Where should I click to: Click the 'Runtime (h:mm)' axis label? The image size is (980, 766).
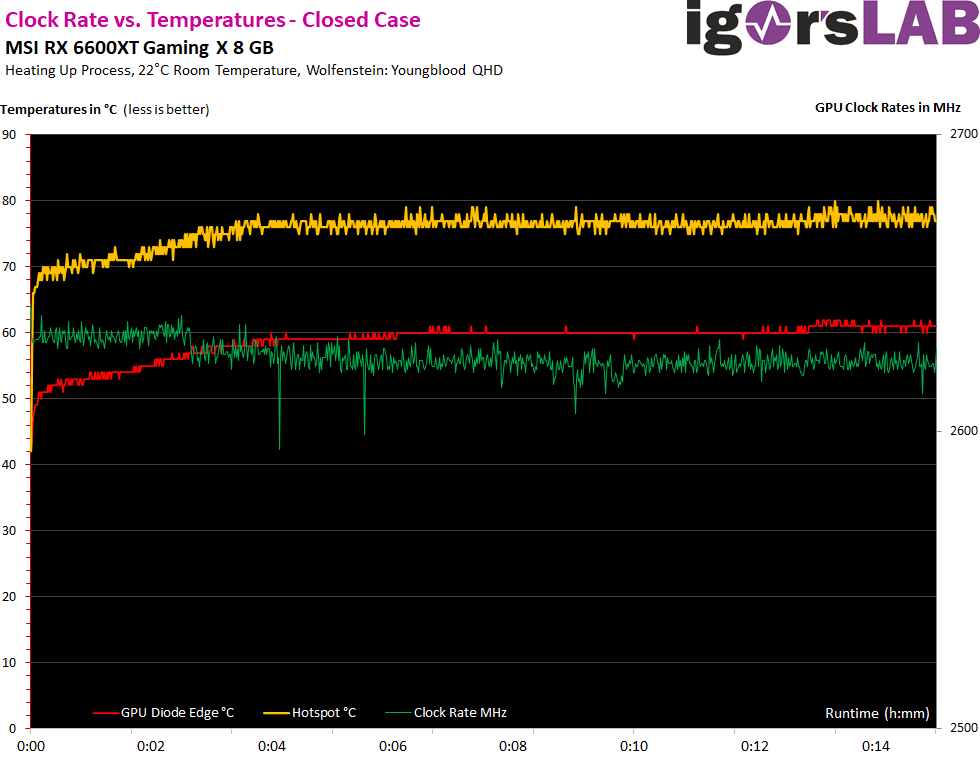[x=877, y=714]
